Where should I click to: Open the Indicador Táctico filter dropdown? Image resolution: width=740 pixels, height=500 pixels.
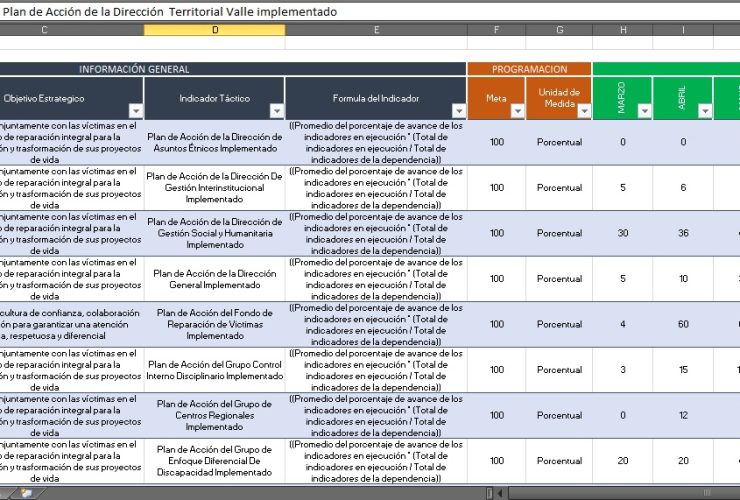(x=277, y=111)
